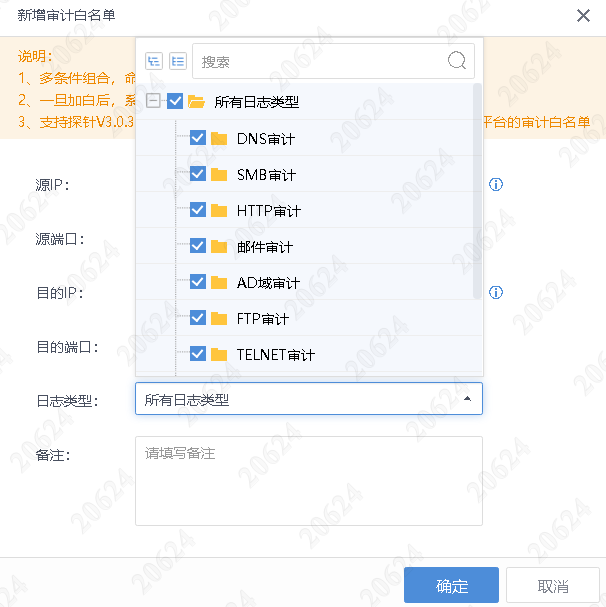Click the collapse-all list icon
The height and width of the screenshot is (607, 606).
click(x=178, y=61)
